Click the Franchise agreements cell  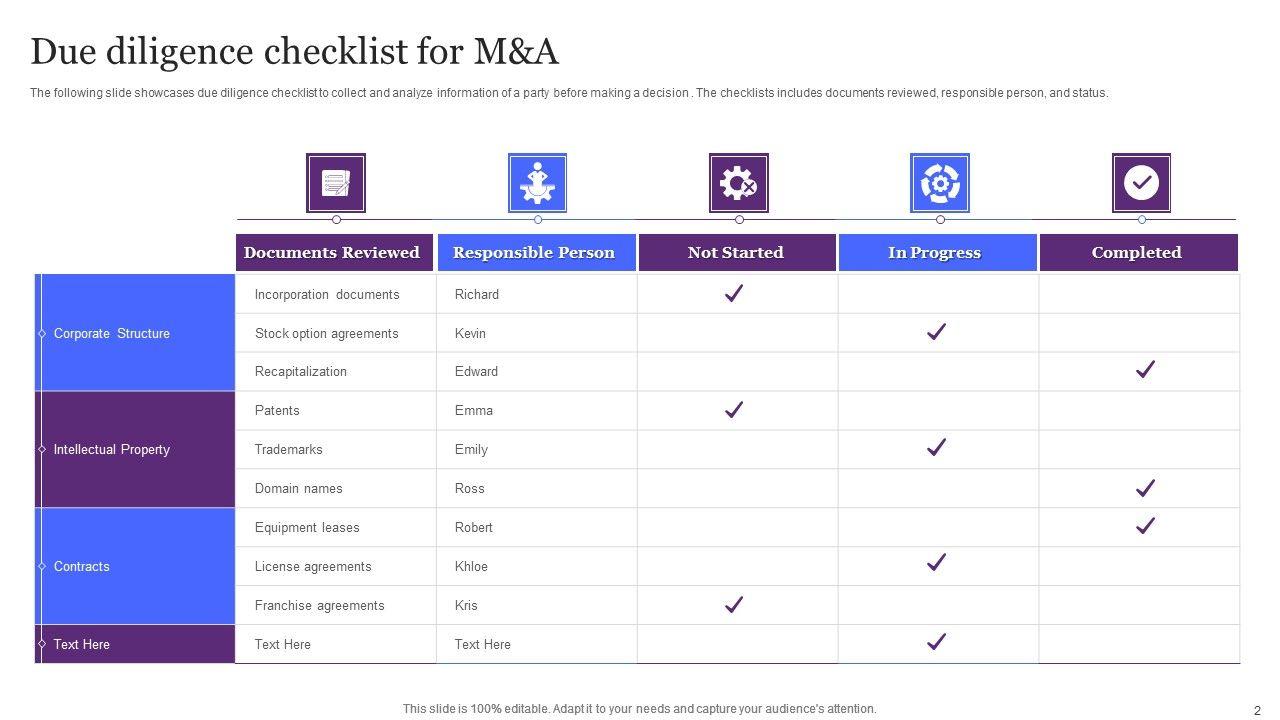(320, 605)
